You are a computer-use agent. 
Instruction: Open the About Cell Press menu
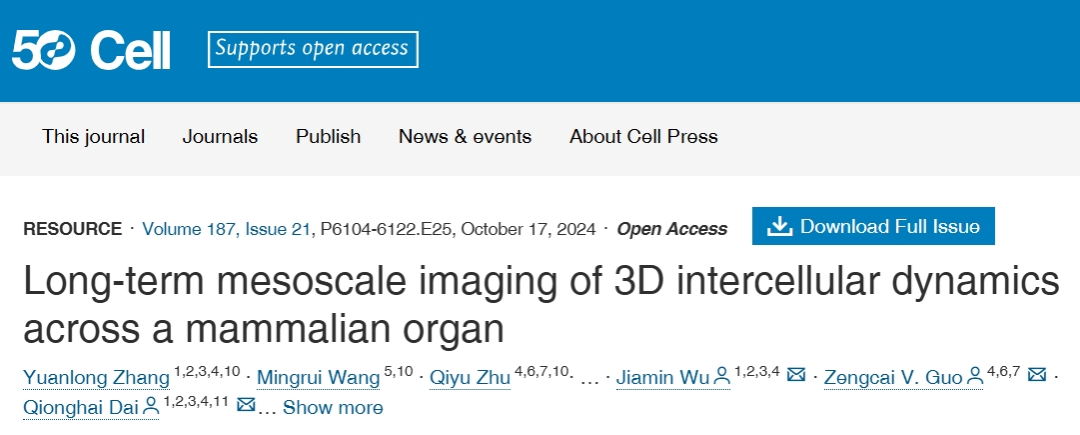coord(643,137)
